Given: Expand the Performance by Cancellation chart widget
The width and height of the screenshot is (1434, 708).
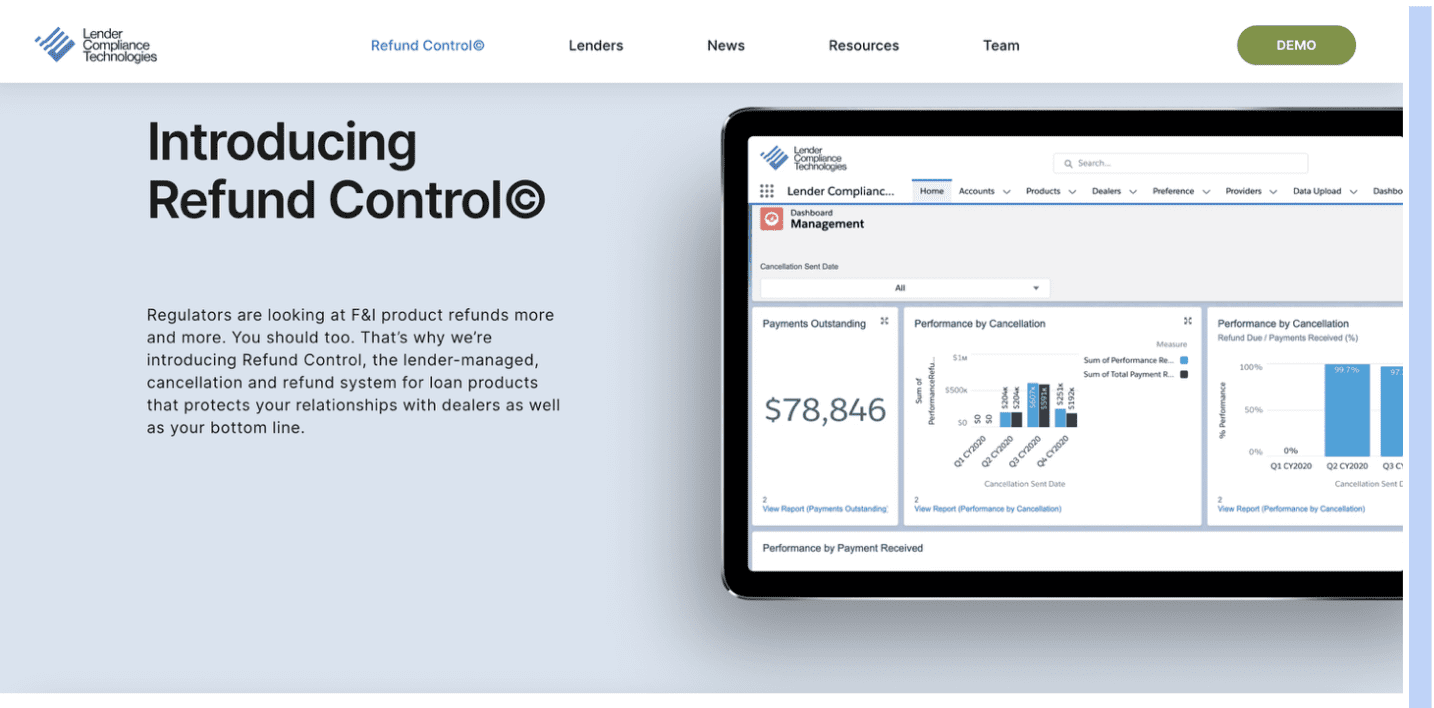Looking at the screenshot, I should [1187, 321].
